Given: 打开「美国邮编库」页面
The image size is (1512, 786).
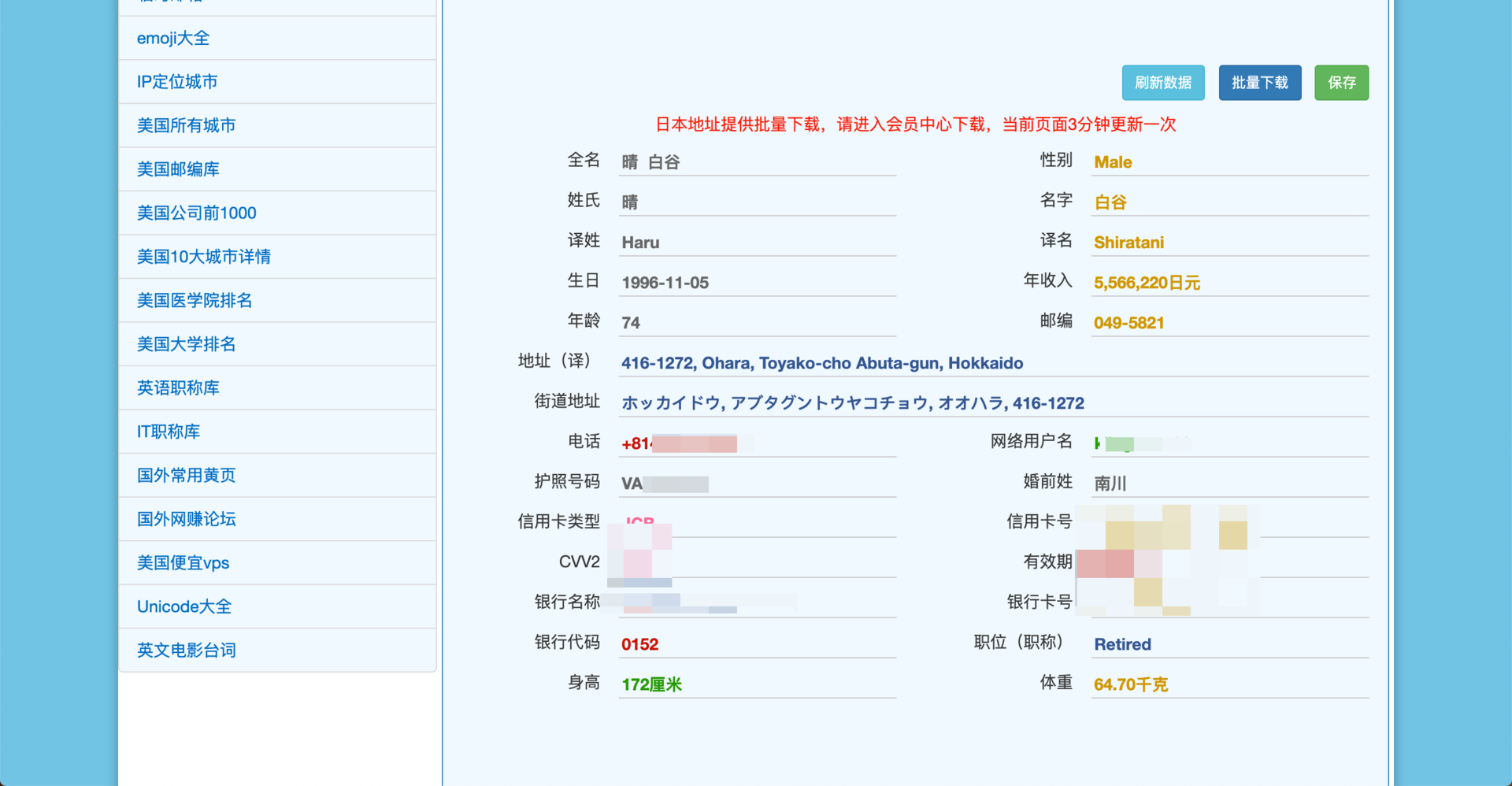Looking at the screenshot, I should click(x=178, y=169).
